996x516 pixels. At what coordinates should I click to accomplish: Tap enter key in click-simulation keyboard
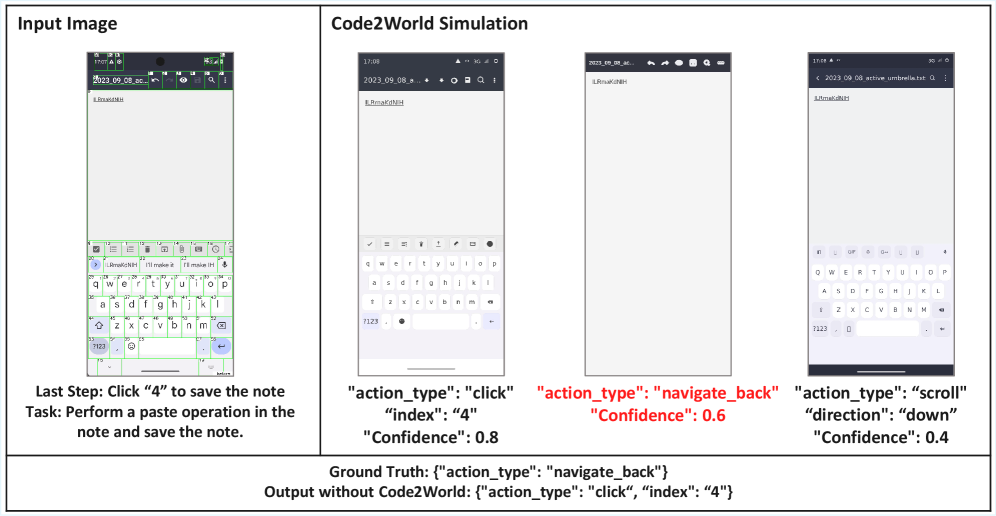pos(491,322)
